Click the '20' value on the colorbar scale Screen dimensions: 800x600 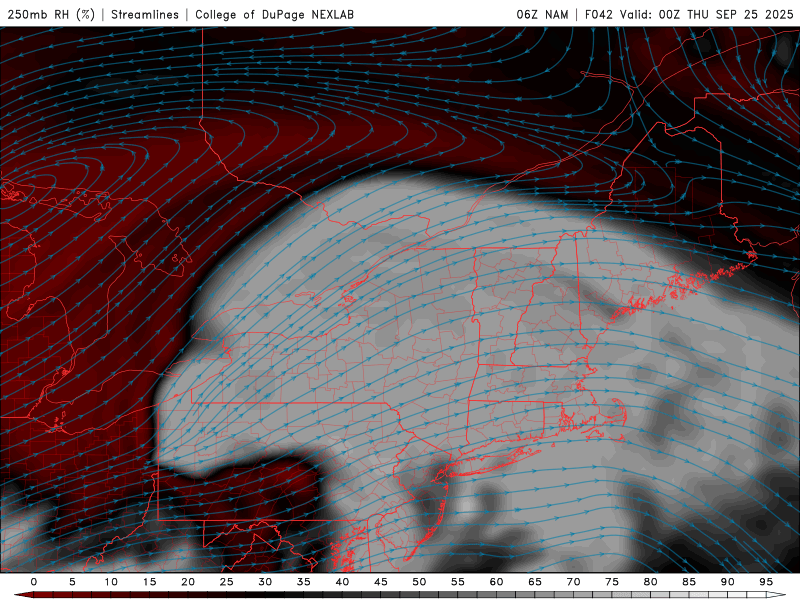(x=188, y=582)
